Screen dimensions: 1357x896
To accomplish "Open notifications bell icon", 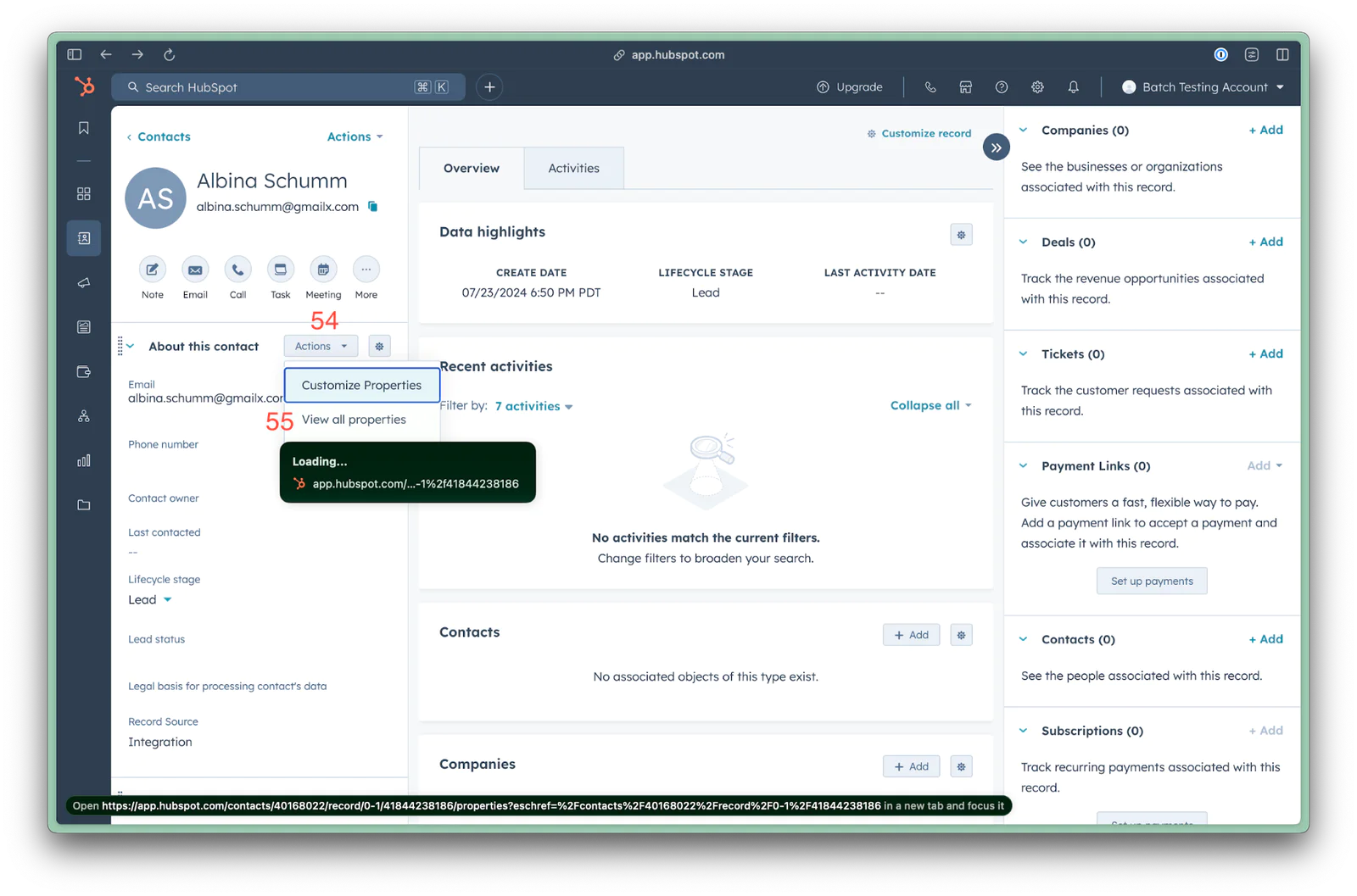I will coord(1073,87).
